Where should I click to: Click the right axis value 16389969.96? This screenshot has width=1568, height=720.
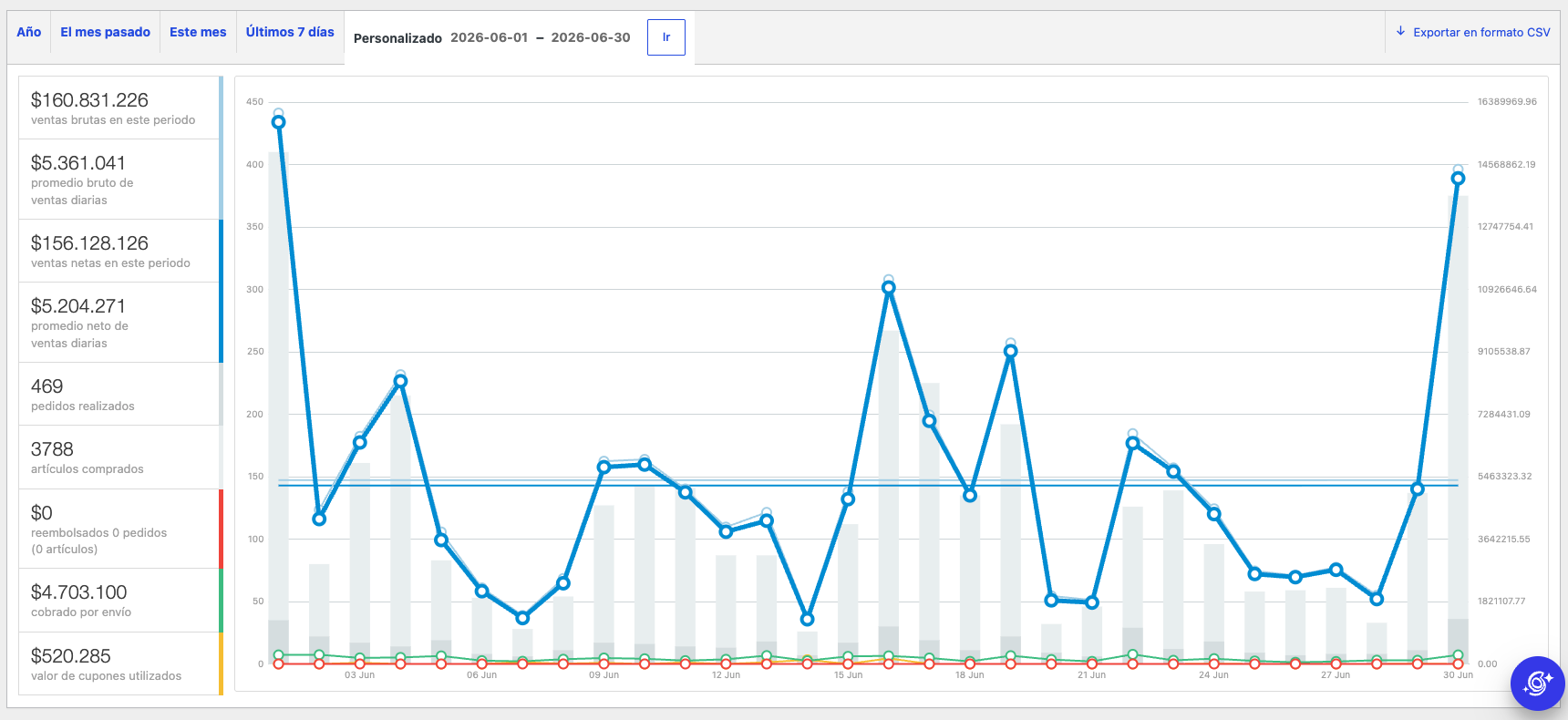1507,102
